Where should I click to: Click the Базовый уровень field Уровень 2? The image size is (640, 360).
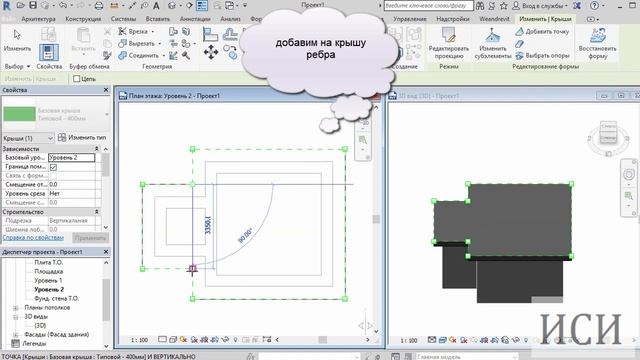[71, 158]
